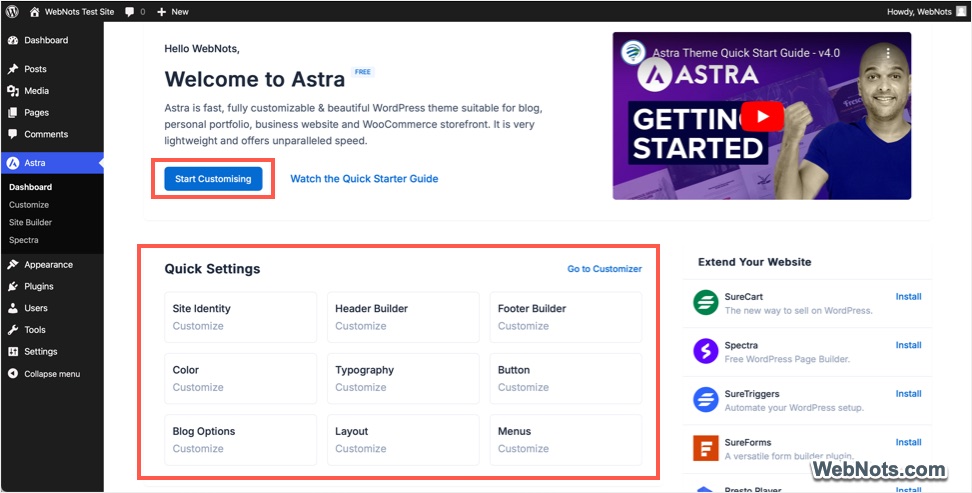Open the Color Customize card
Viewport: 972px width, 493px height.
(x=241, y=378)
